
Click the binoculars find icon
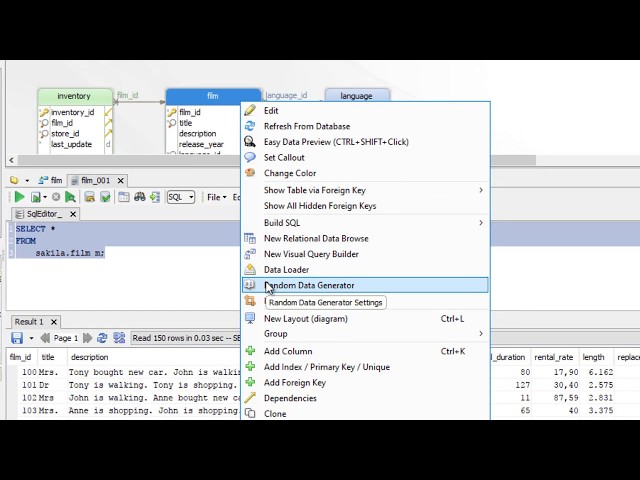point(140,197)
